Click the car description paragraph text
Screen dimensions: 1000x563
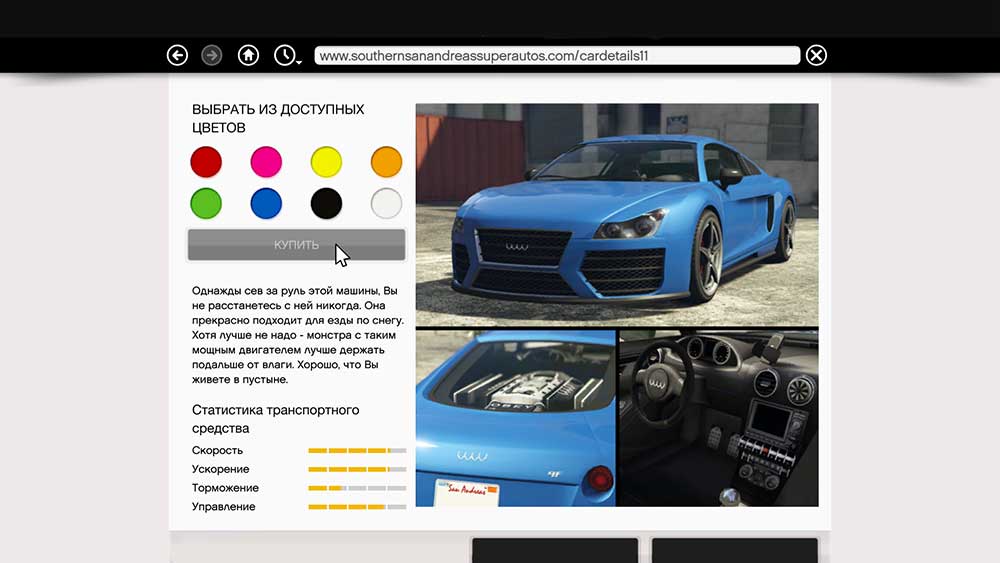pyautogui.click(x=297, y=335)
